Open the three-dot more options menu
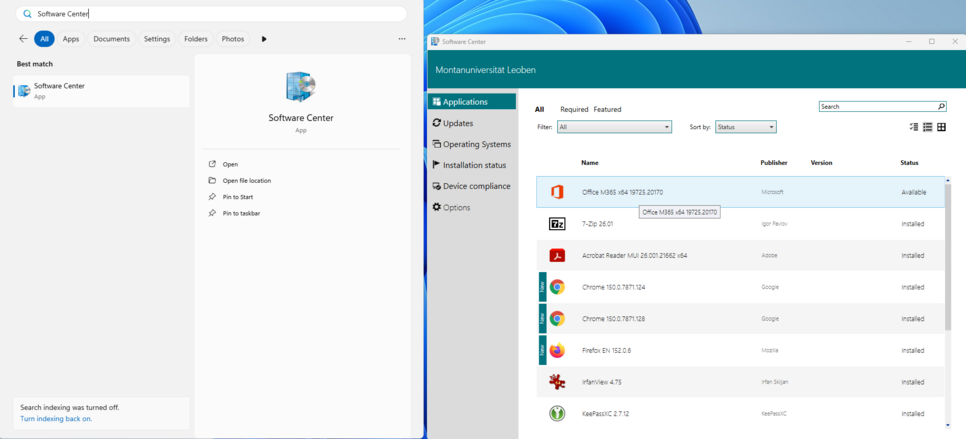The height and width of the screenshot is (439, 966). 402,39
